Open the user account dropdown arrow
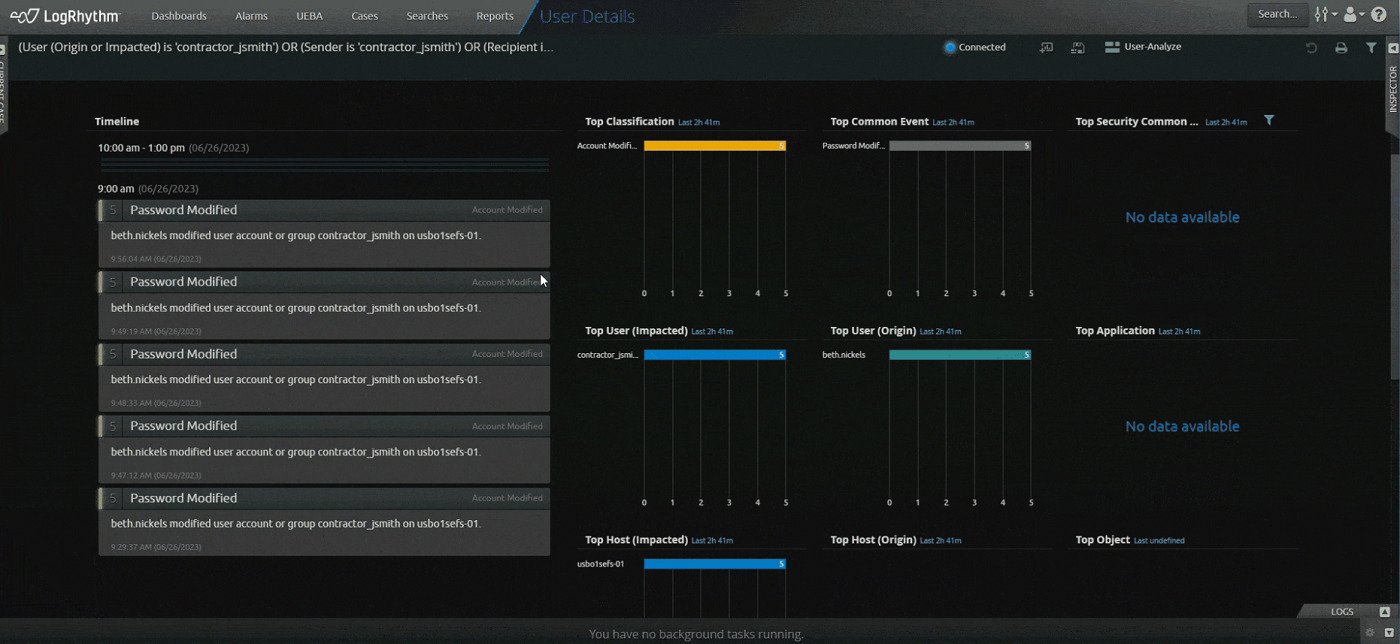 click(1361, 15)
